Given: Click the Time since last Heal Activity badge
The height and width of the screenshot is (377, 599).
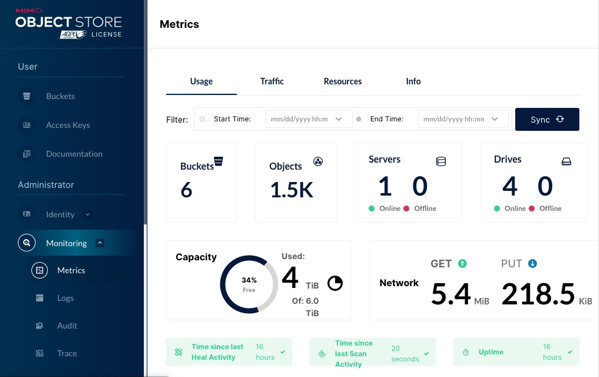Looking at the screenshot, I should click(x=229, y=352).
